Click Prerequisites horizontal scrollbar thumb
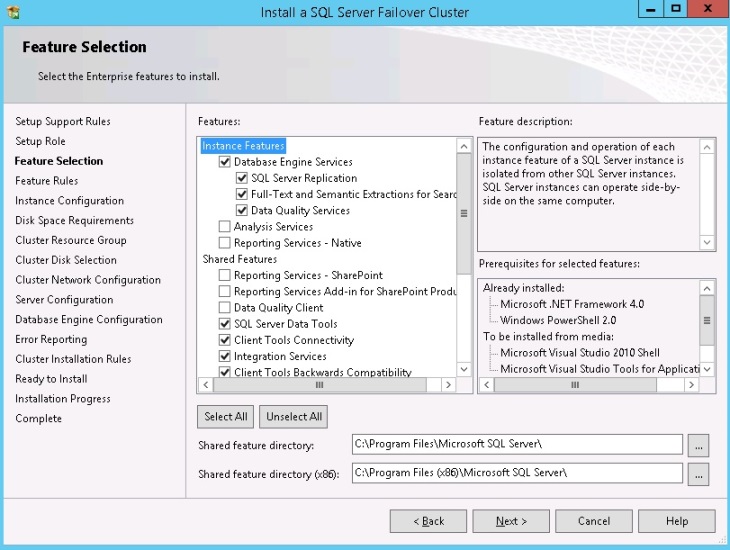The width and height of the screenshot is (730, 550). (575, 385)
